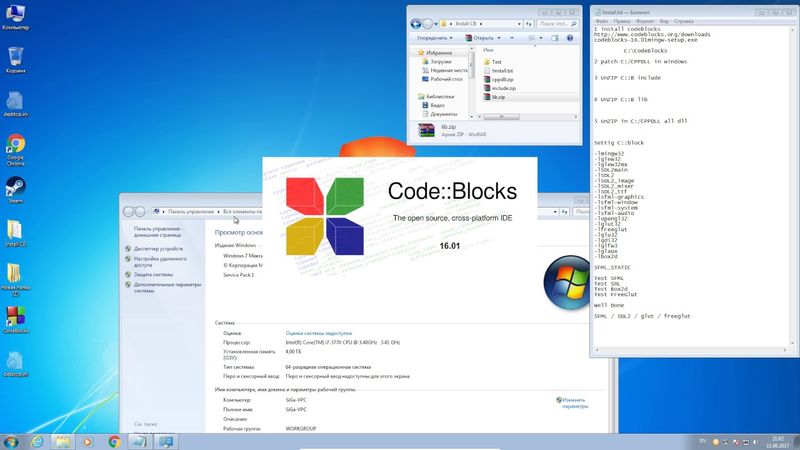Viewport: 800px width, 450px height.
Task: Open Настройка удаленного доступа link
Action: pos(160,262)
